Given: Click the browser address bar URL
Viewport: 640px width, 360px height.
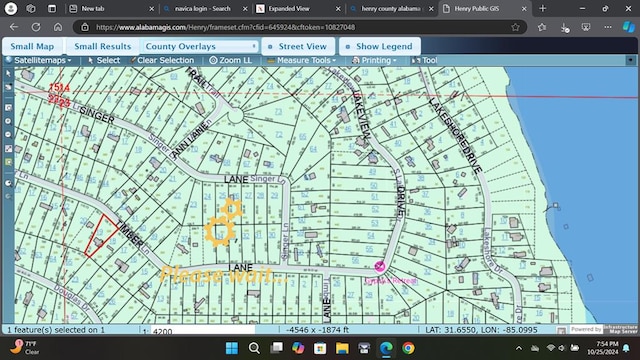Looking at the screenshot, I should coord(225,27).
